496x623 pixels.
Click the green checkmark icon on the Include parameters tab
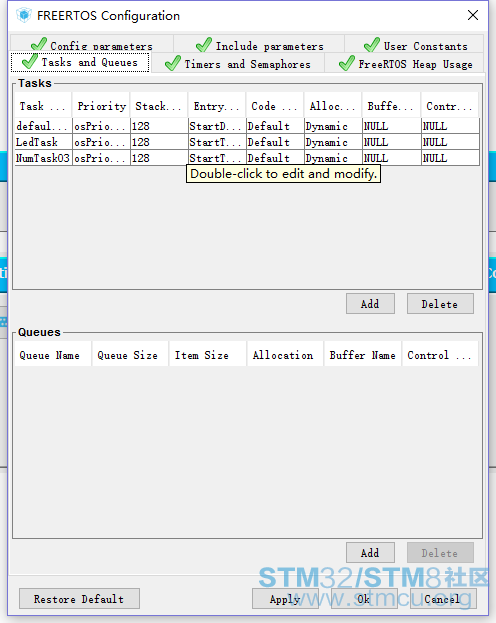204,44
